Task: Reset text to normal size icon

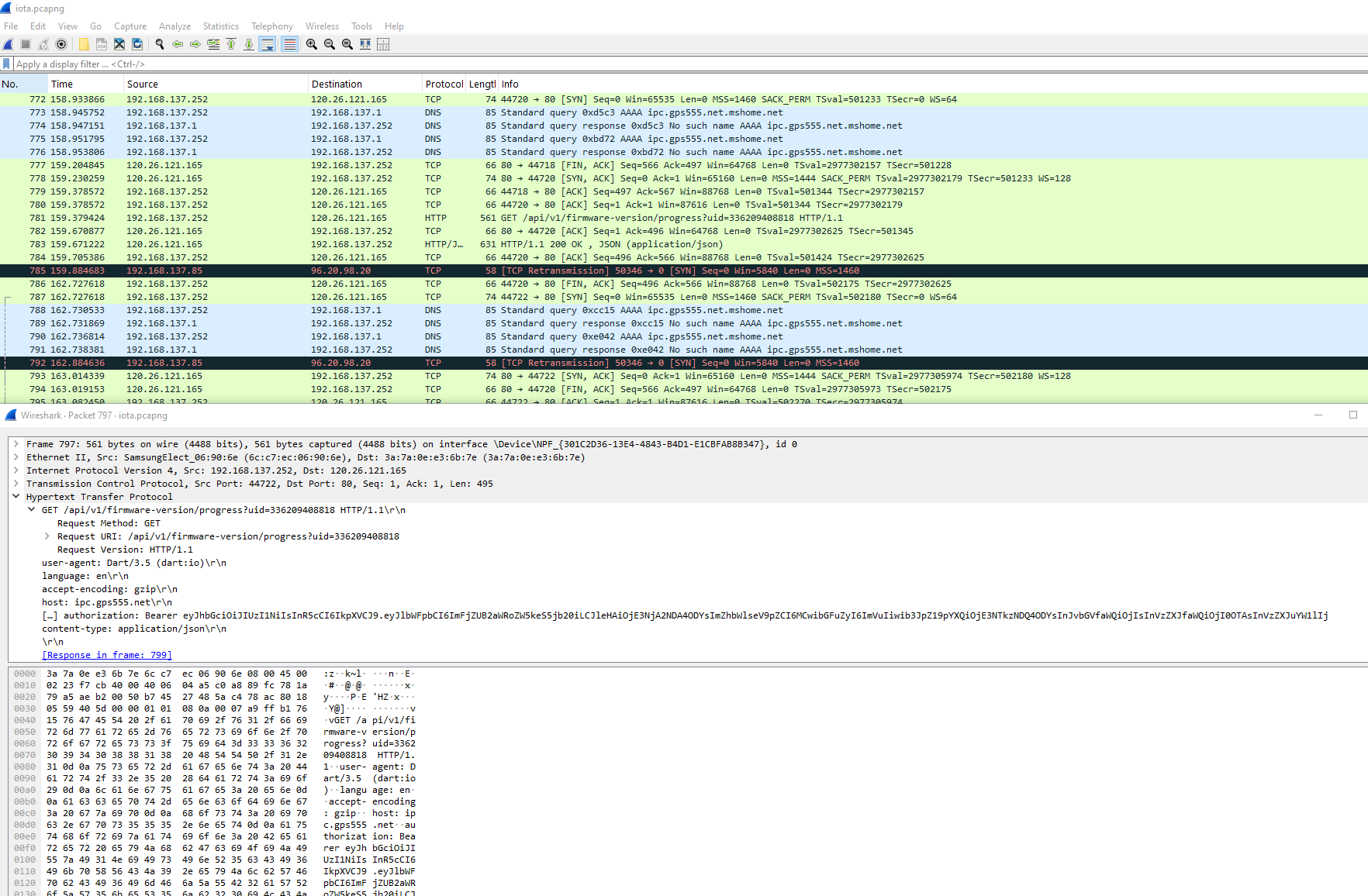Action: pos(347,44)
